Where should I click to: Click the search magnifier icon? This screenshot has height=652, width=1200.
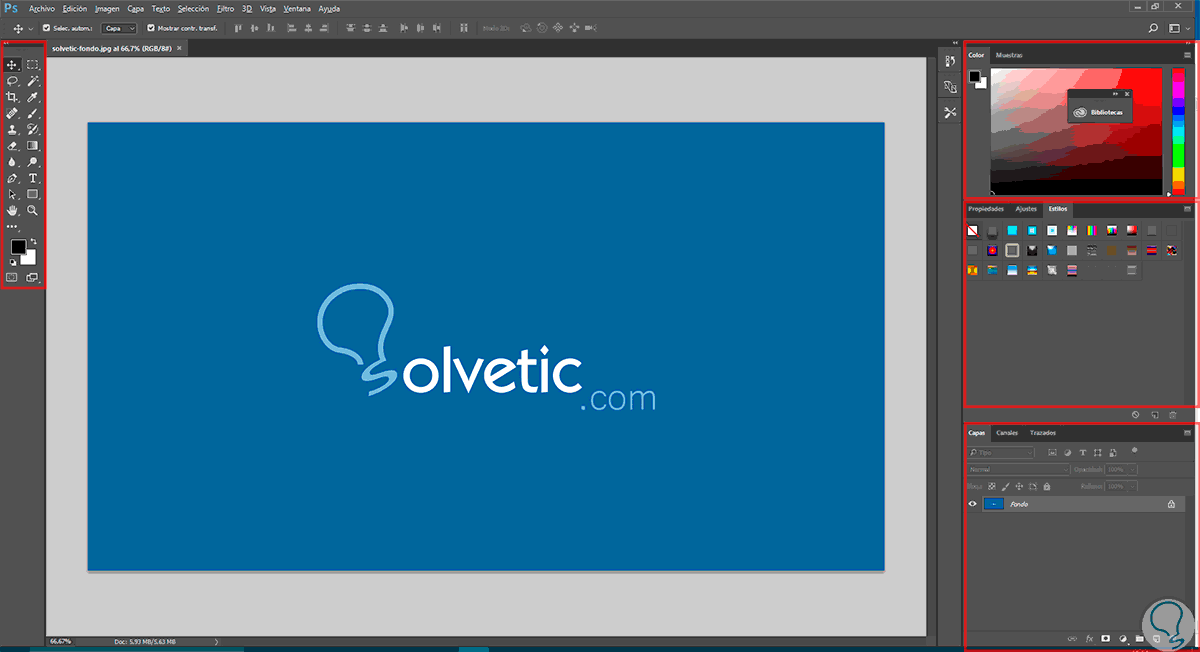pos(1153,29)
